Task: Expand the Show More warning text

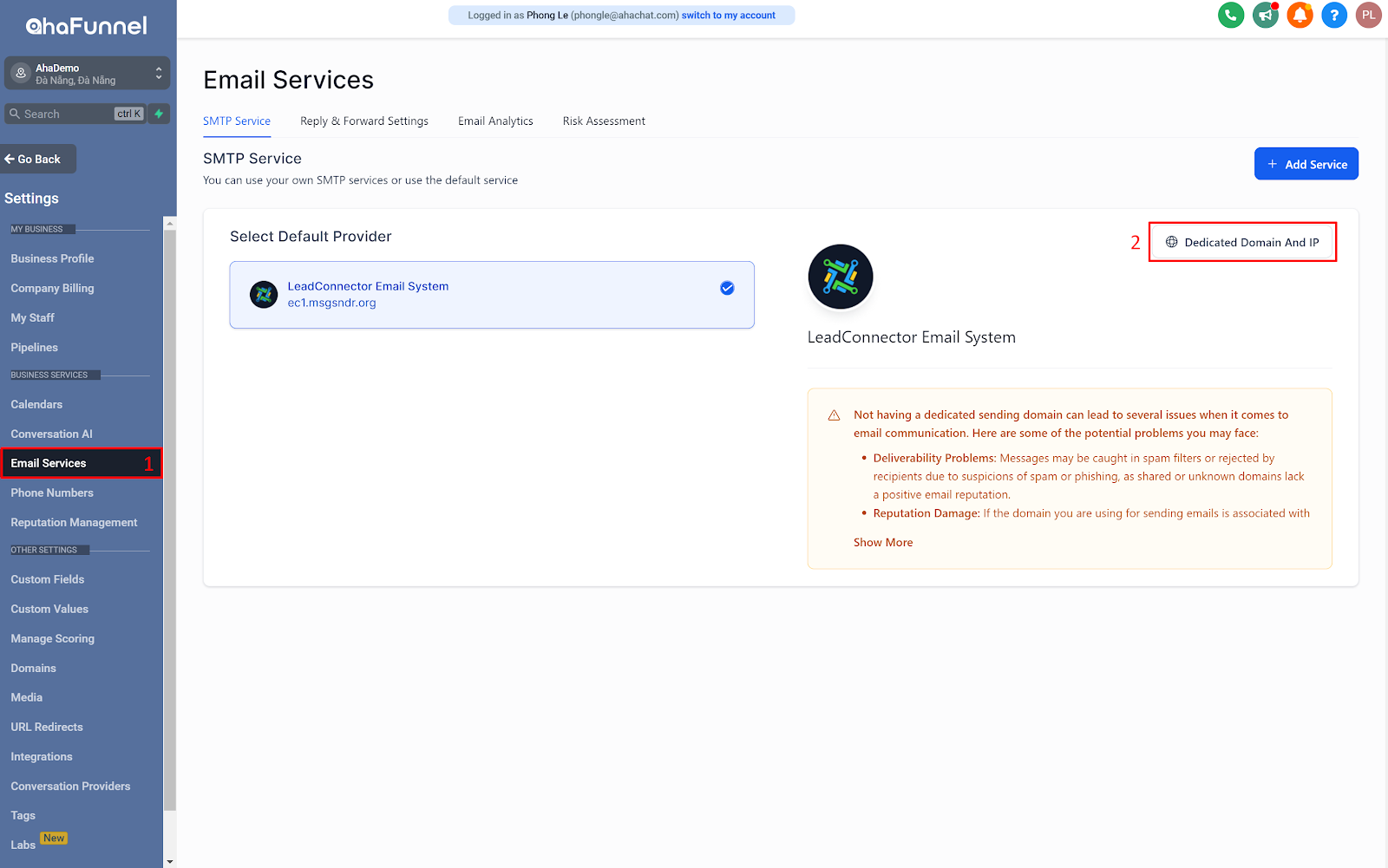Action: pyautogui.click(x=883, y=543)
